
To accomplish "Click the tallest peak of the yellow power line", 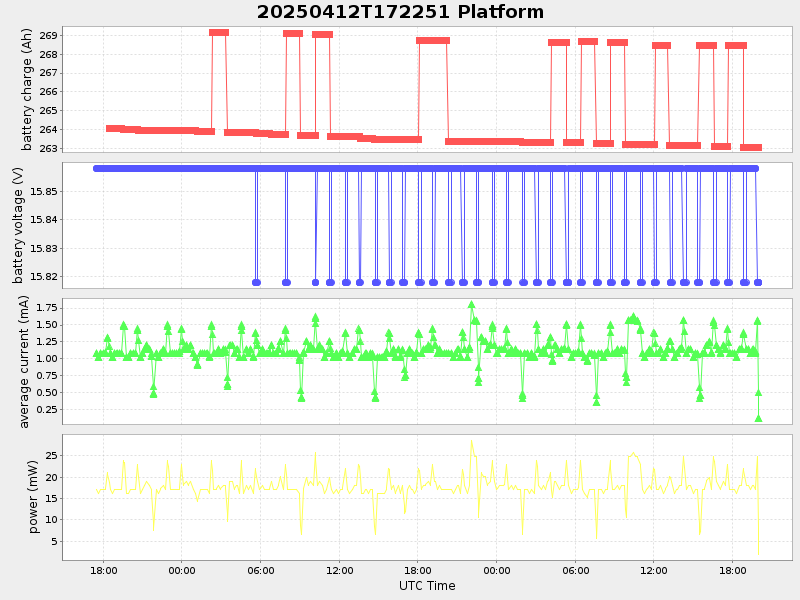I will [471, 442].
